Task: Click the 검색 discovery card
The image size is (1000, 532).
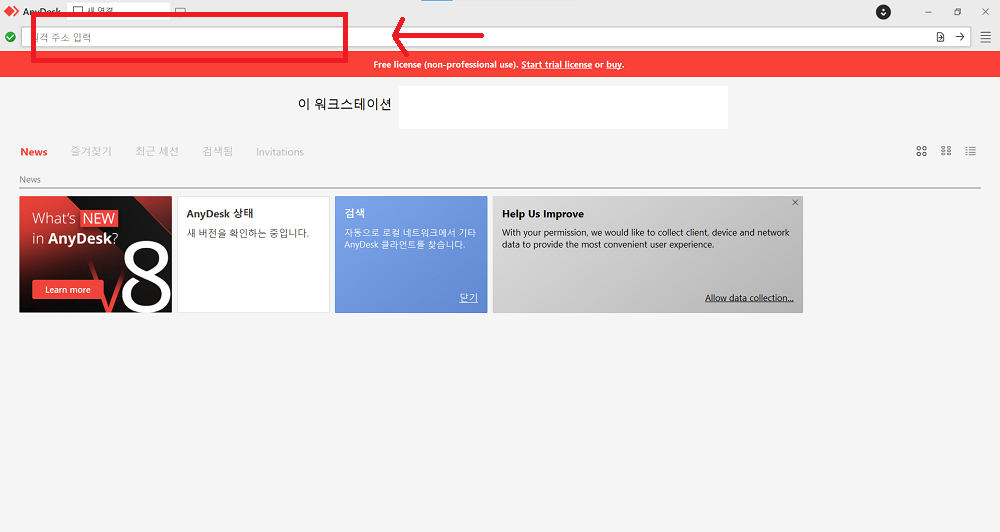Action: (411, 255)
